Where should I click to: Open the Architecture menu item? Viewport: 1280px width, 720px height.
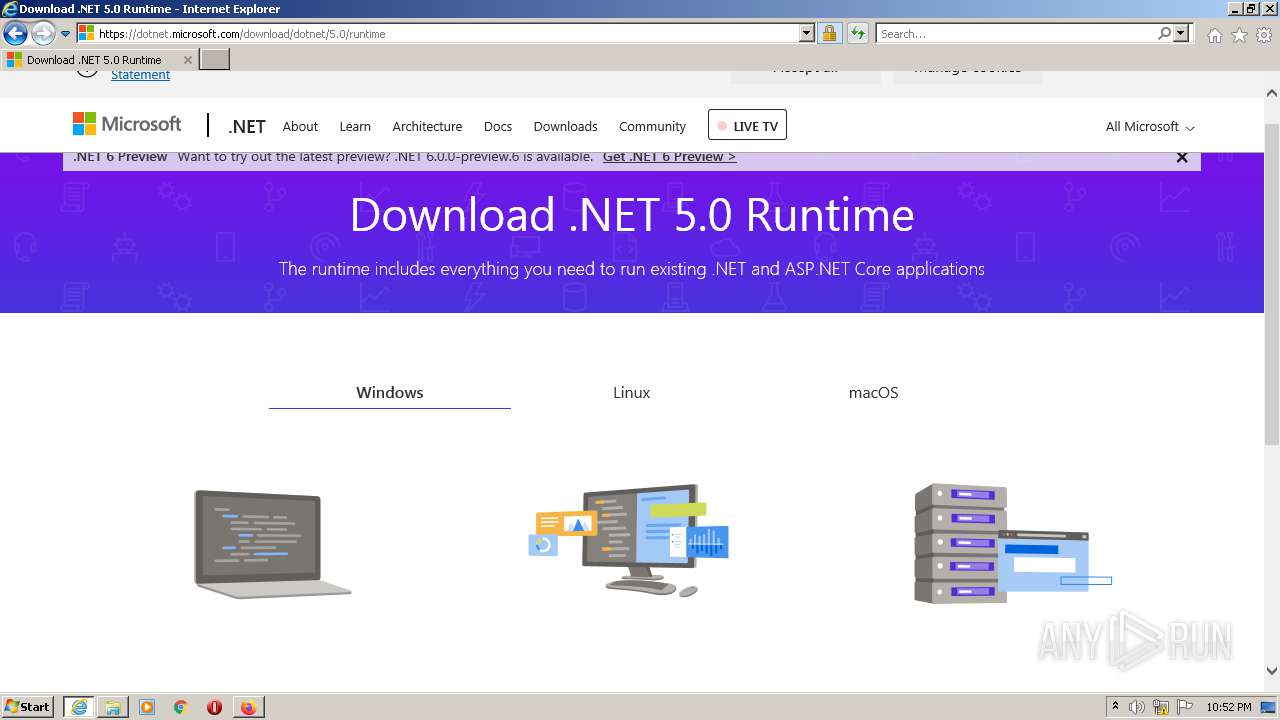pyautogui.click(x=427, y=127)
